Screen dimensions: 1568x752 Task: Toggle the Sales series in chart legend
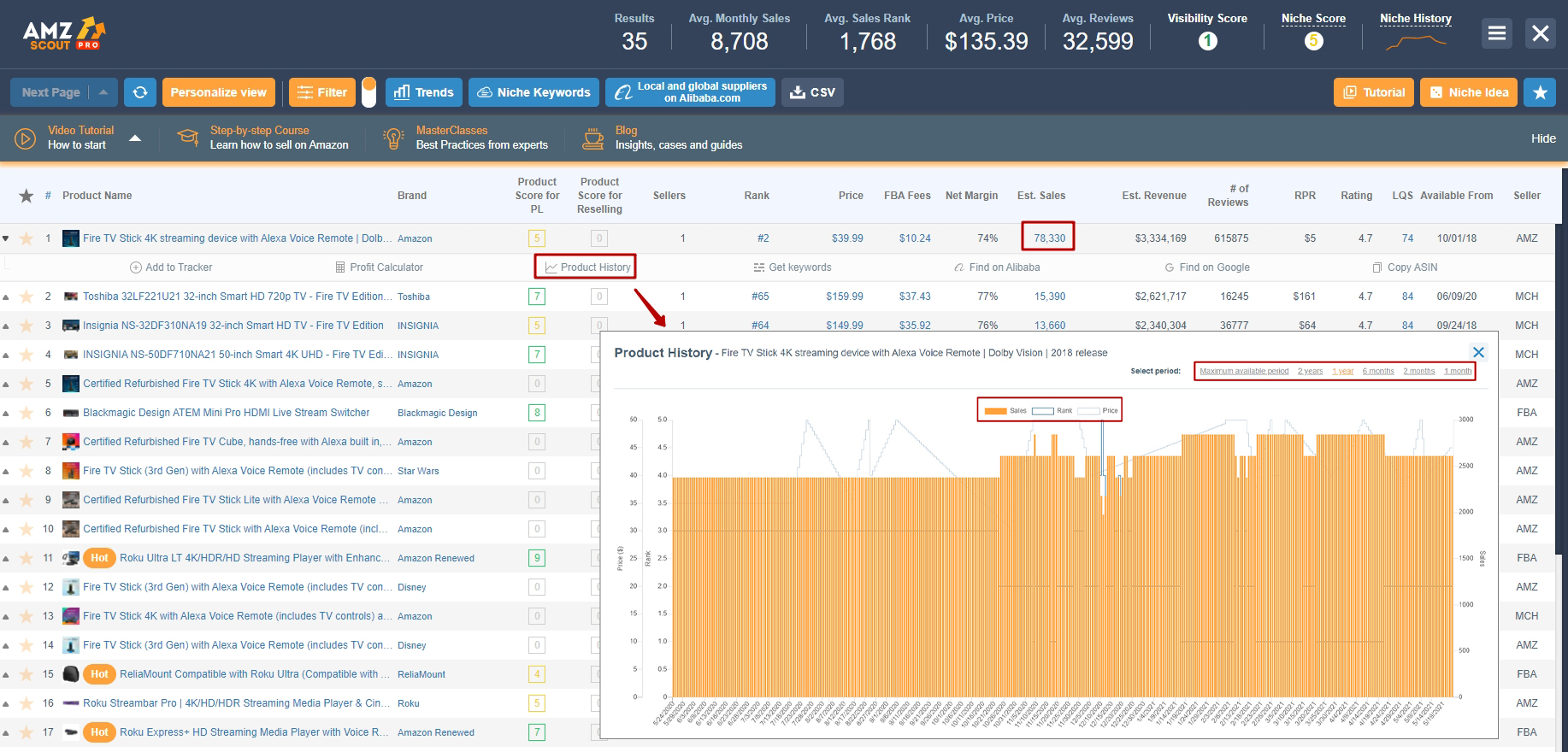point(1005,411)
